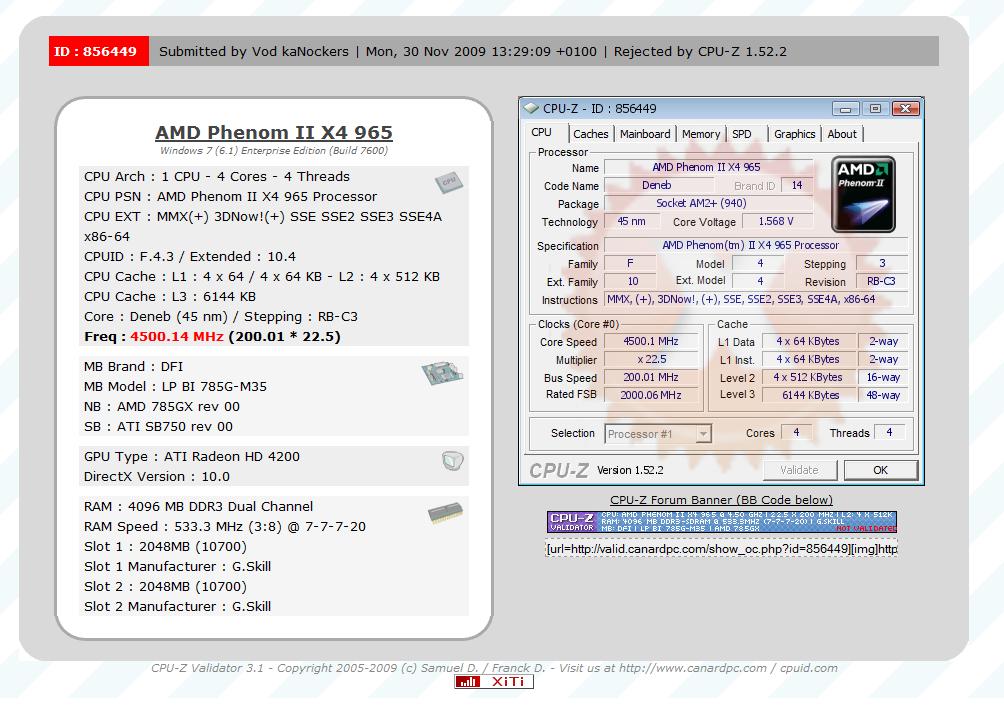Viewport: 1004px width, 707px height.
Task: Click the Level 2 cache 4 x 512 KBytes
Action: pos(808,377)
